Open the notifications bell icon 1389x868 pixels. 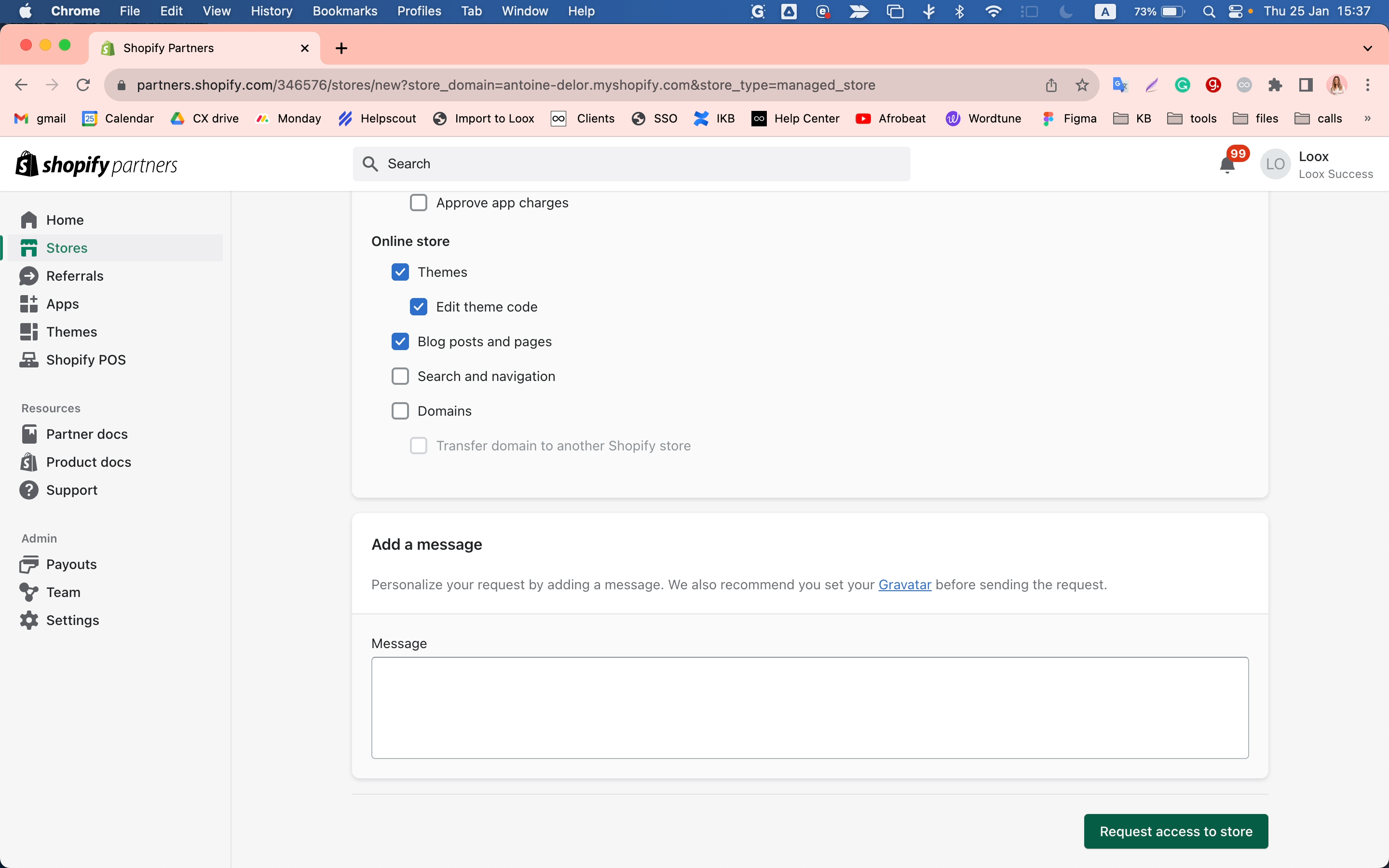pyautogui.click(x=1227, y=165)
